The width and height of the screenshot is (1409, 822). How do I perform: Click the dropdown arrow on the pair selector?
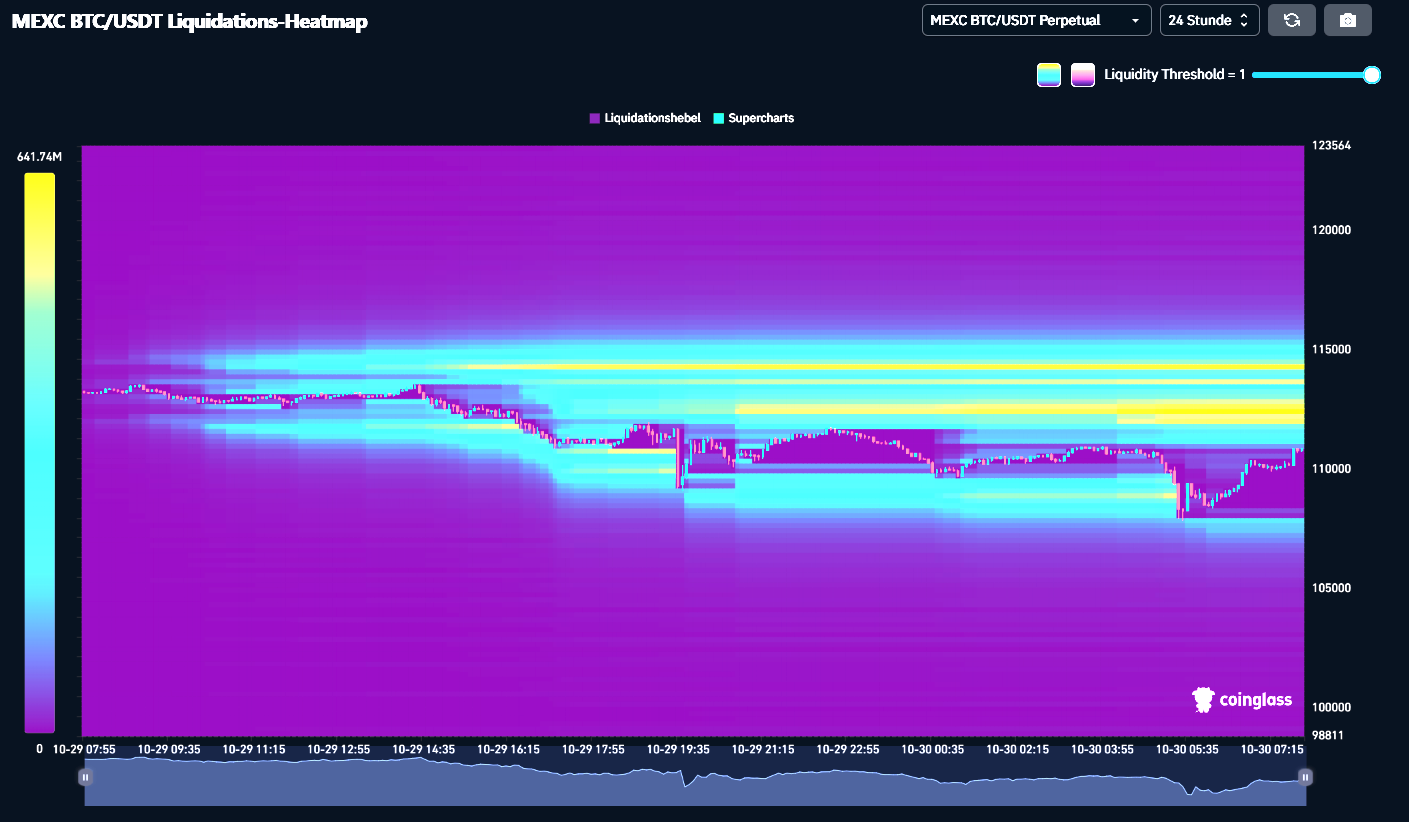(1135, 20)
